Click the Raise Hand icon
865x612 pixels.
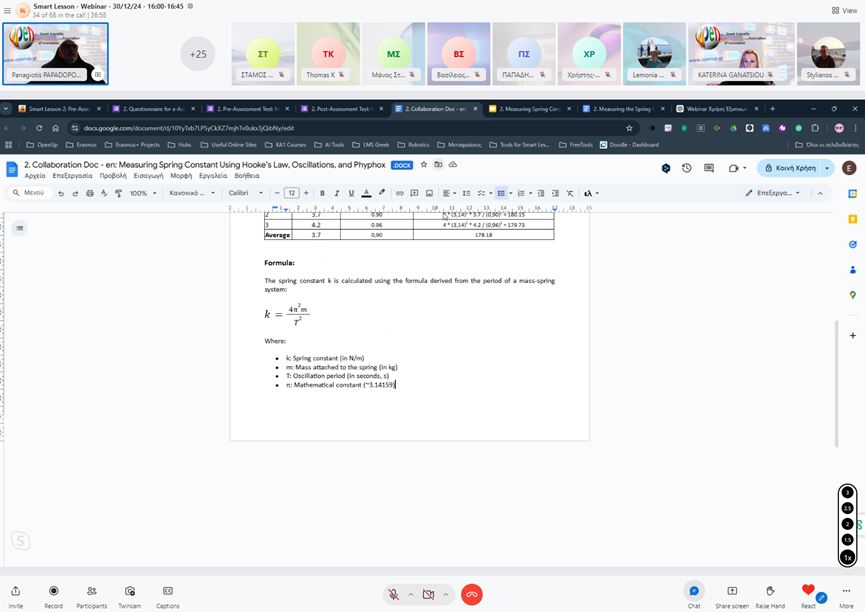(x=770, y=591)
